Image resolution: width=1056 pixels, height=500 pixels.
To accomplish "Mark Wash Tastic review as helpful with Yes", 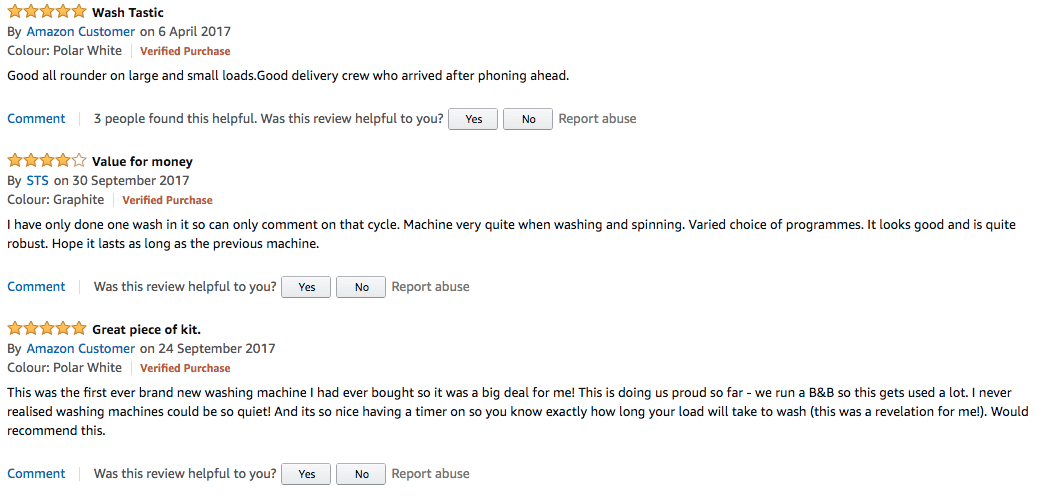I will pos(474,119).
